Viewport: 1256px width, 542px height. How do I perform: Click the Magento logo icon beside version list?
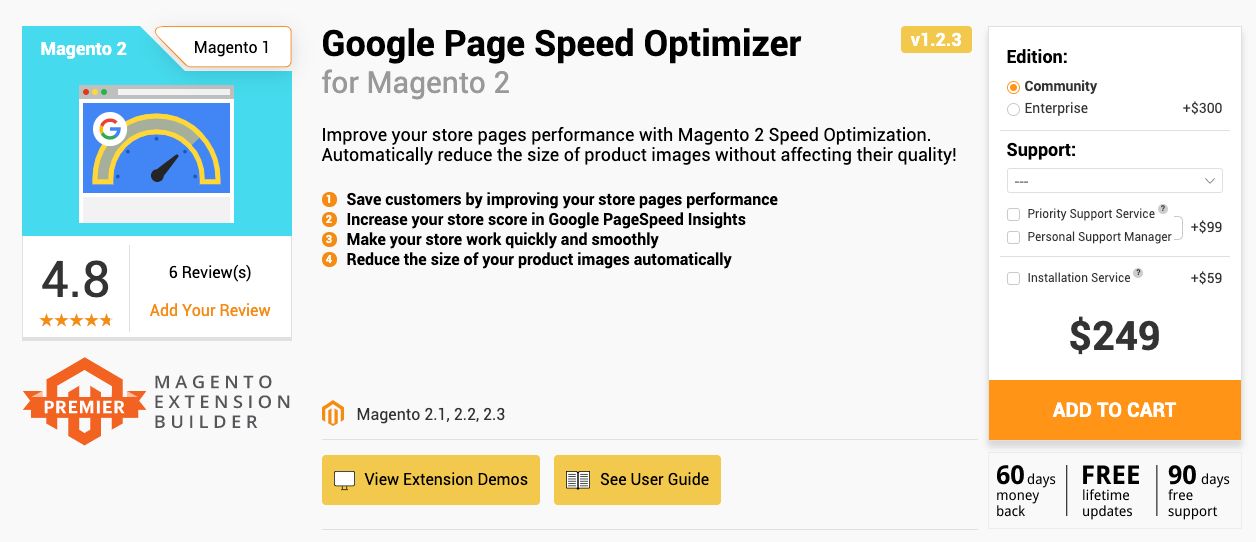click(333, 414)
